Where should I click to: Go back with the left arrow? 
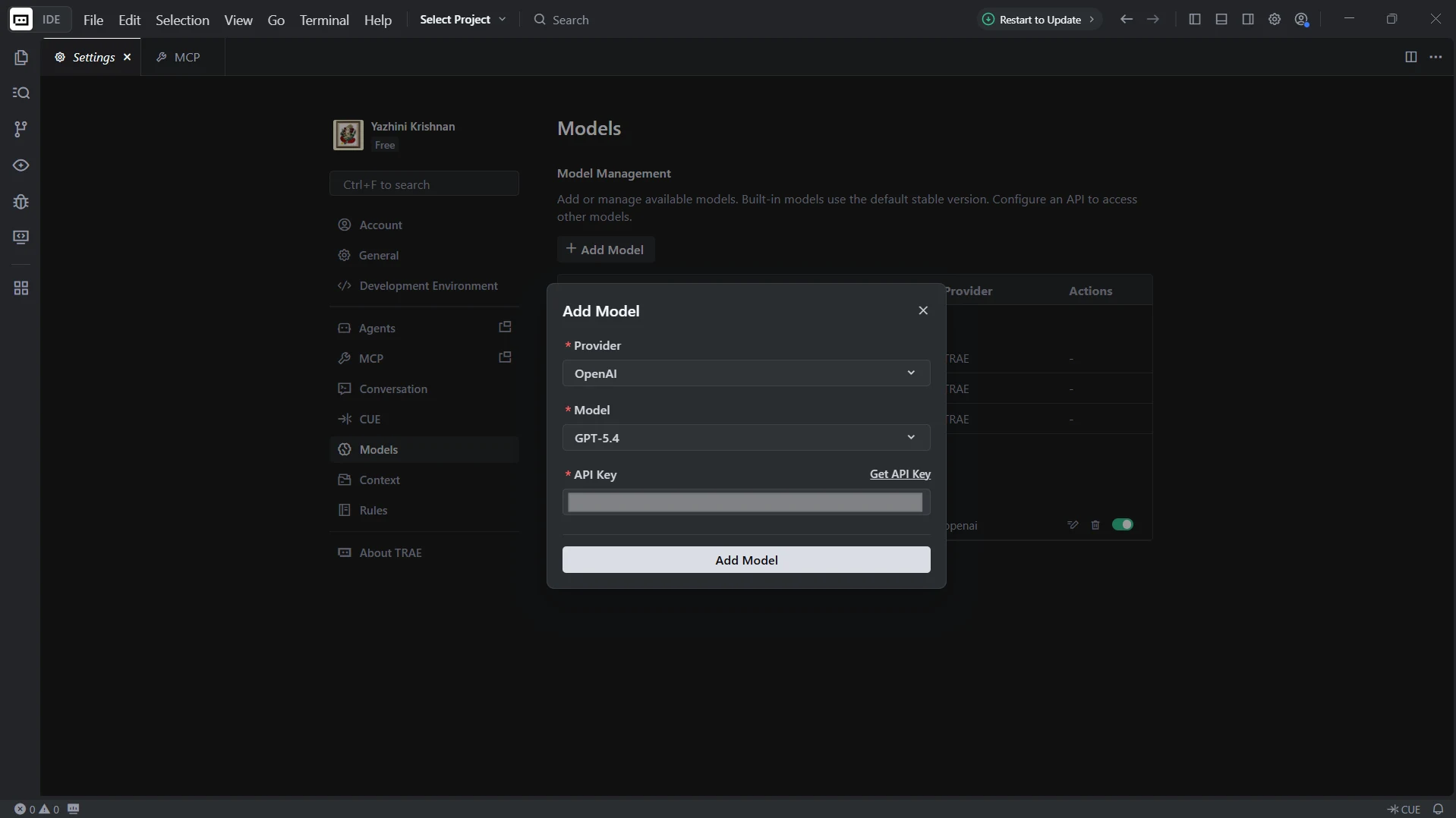point(1127,20)
